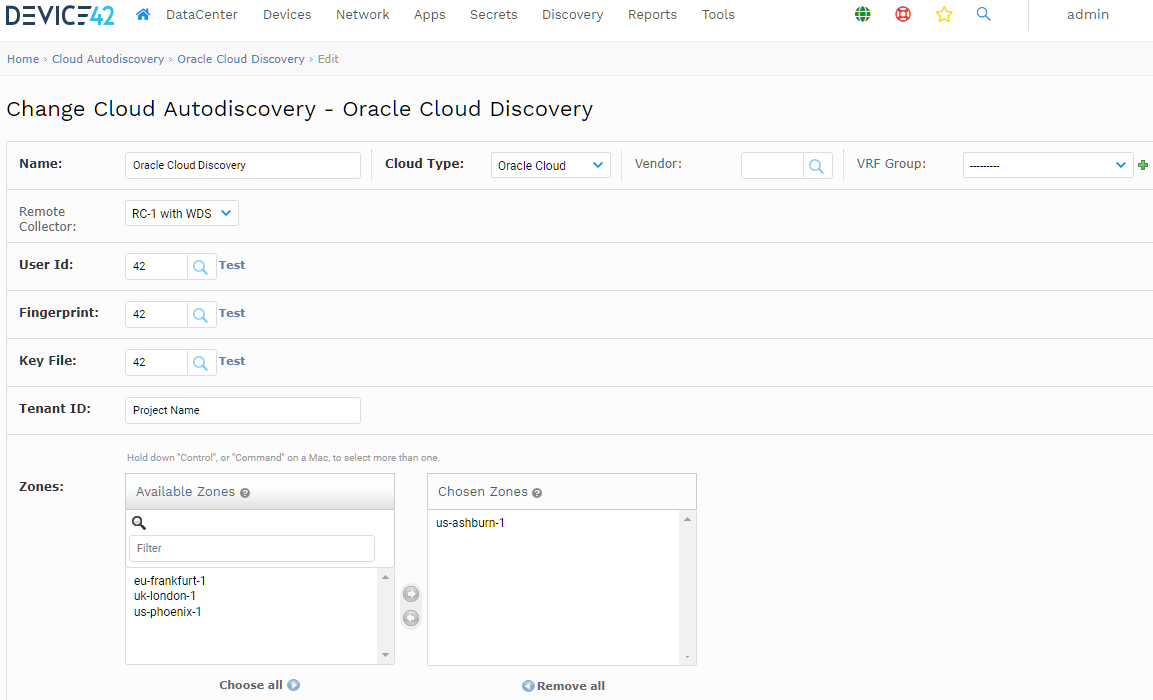This screenshot has width=1153, height=700.
Task: Click Remove all in Chosen Zones
Action: (563, 685)
